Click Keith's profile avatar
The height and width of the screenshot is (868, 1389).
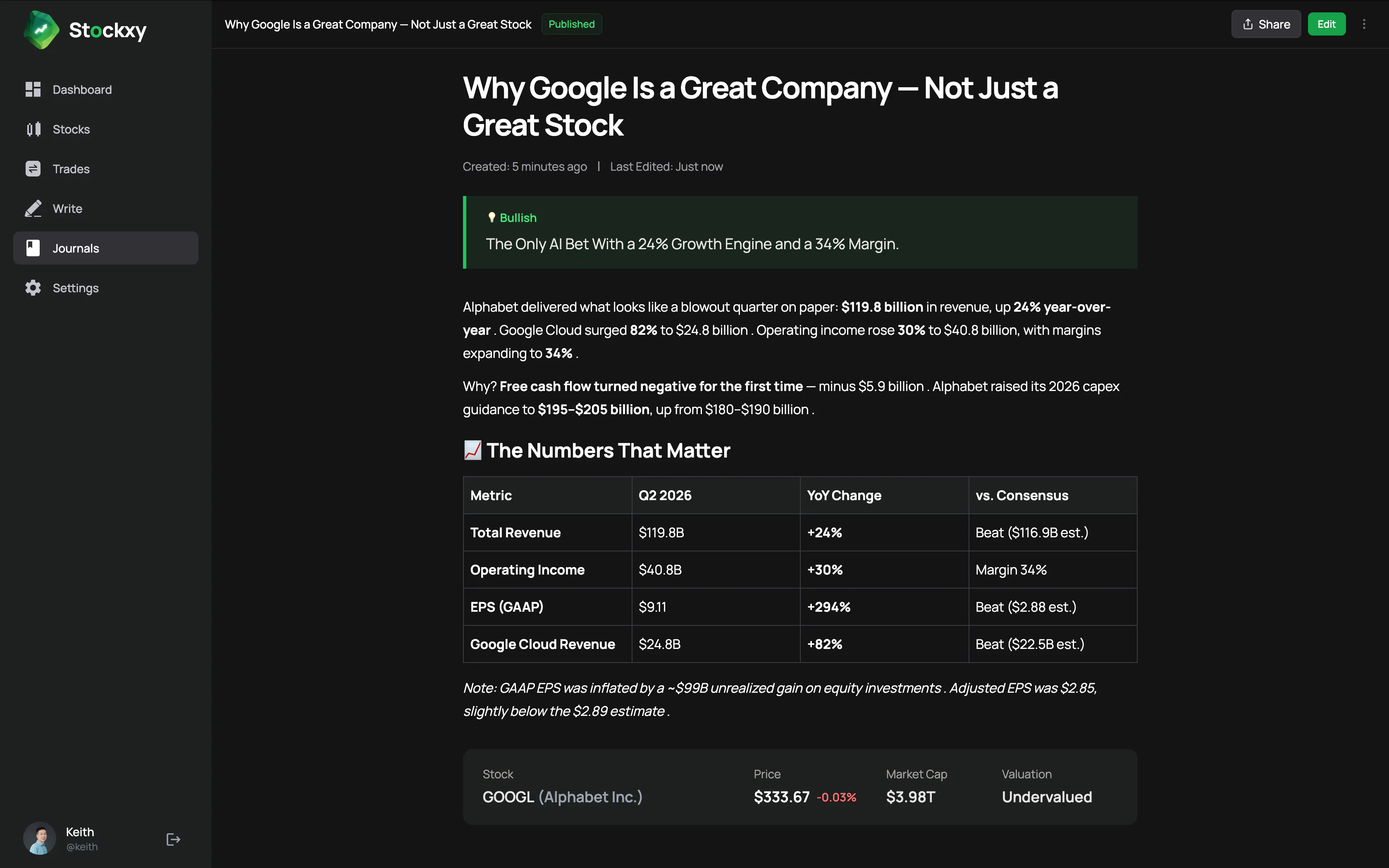40,838
